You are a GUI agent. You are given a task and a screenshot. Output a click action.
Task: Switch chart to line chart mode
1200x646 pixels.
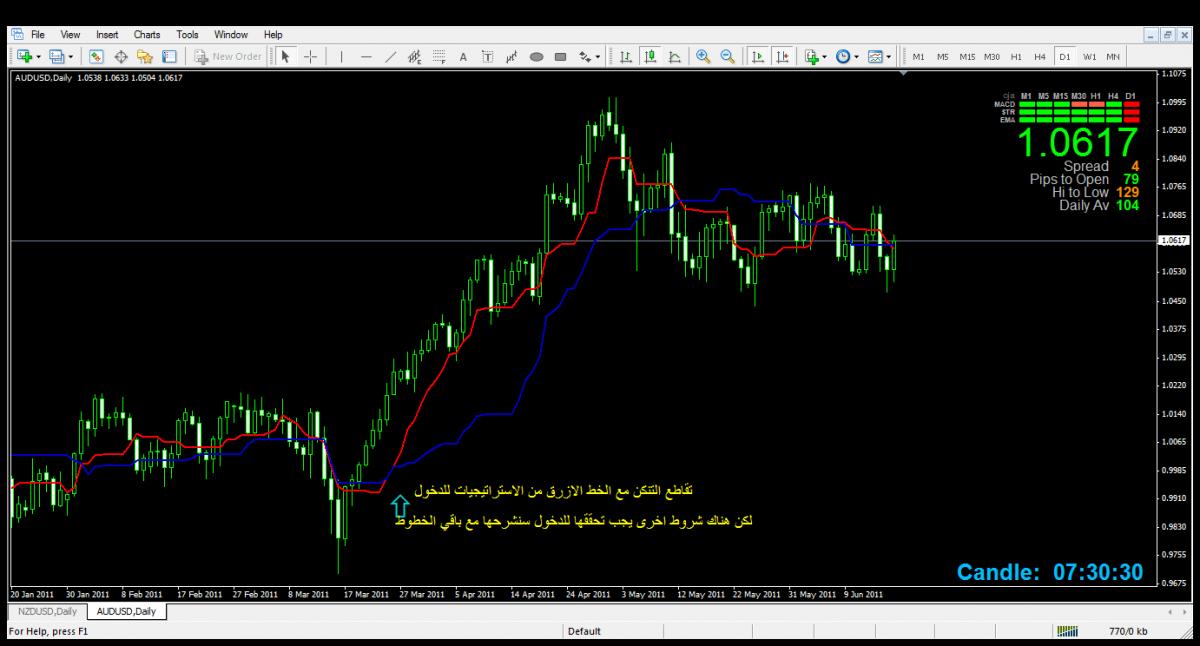[675, 57]
